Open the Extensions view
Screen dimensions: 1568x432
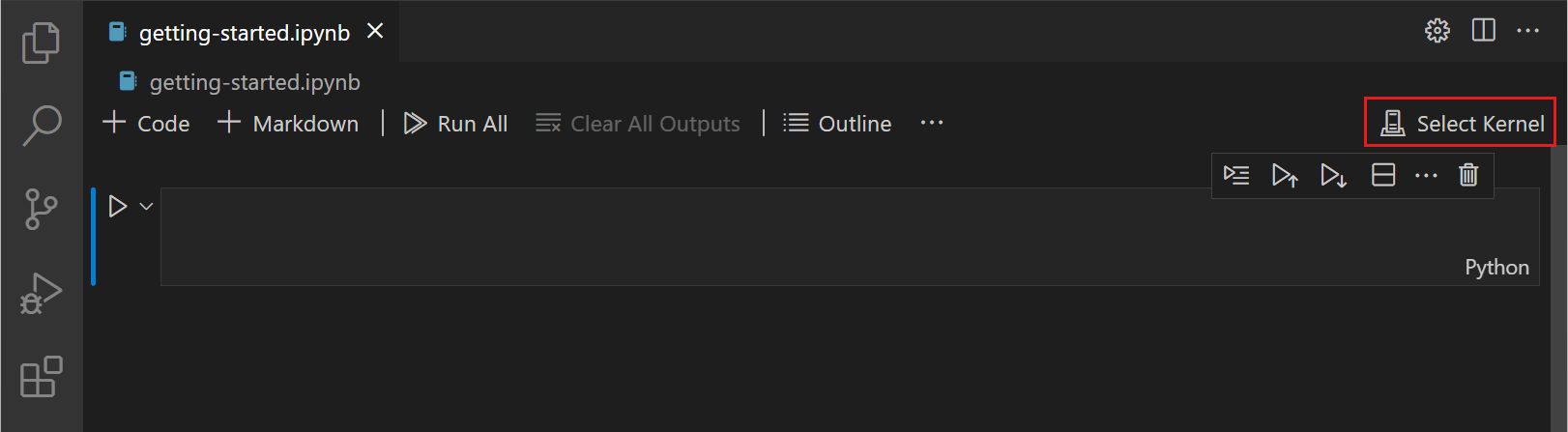point(41,377)
